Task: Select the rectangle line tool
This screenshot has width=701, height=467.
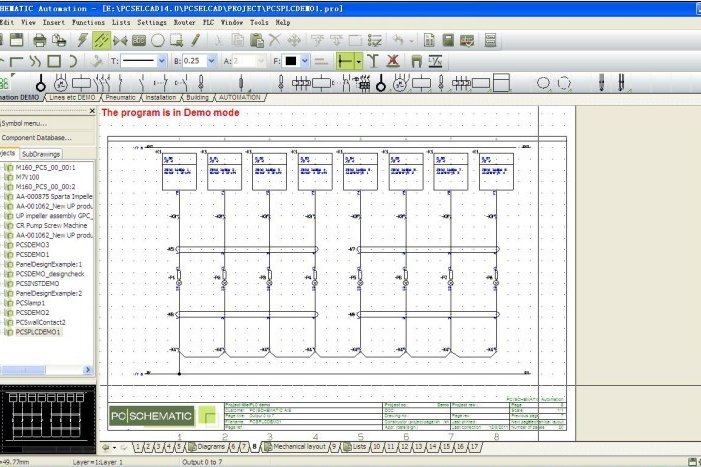Action: pyautogui.click(x=54, y=61)
